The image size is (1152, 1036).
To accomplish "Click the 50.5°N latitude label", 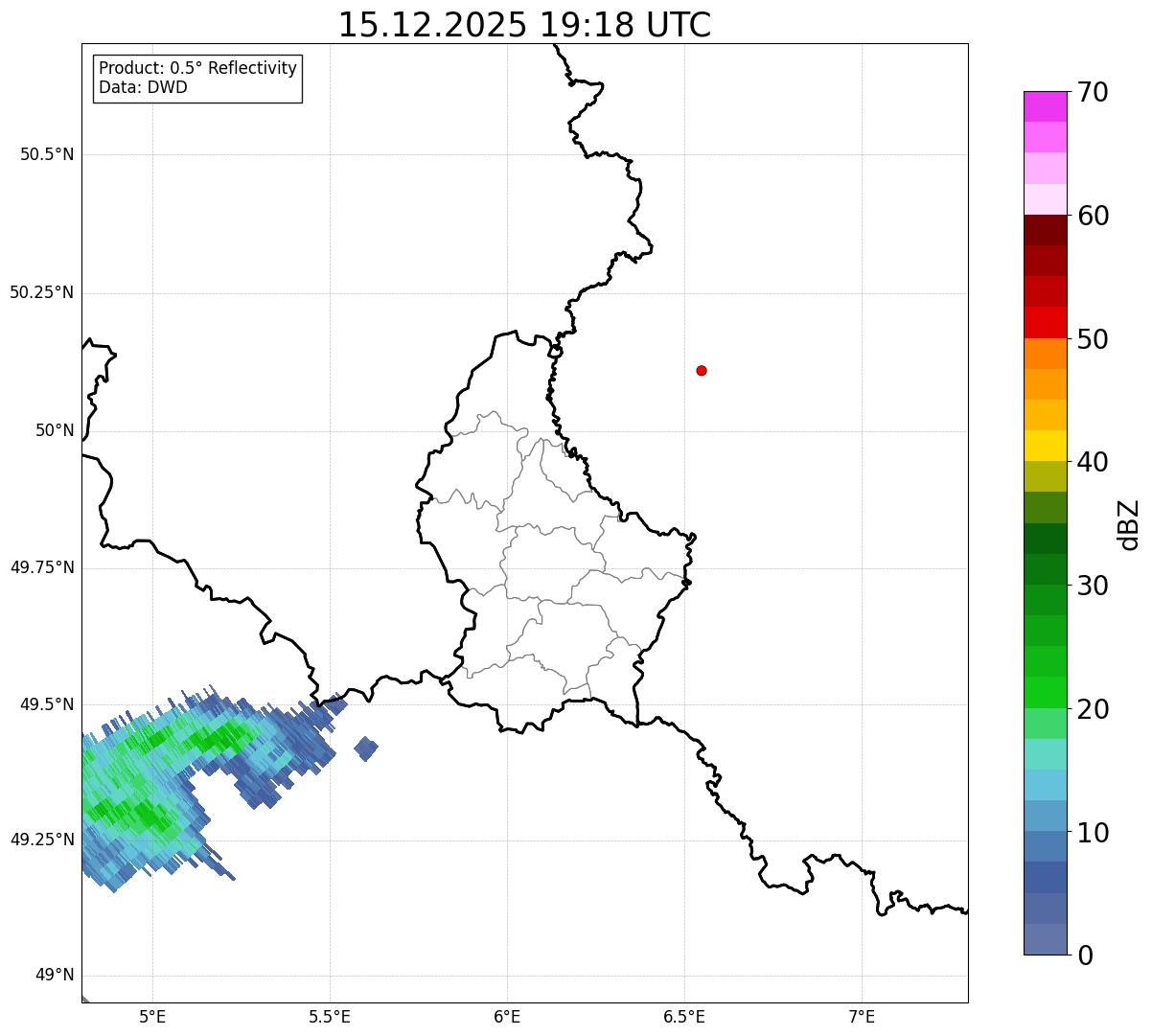I will (46, 154).
